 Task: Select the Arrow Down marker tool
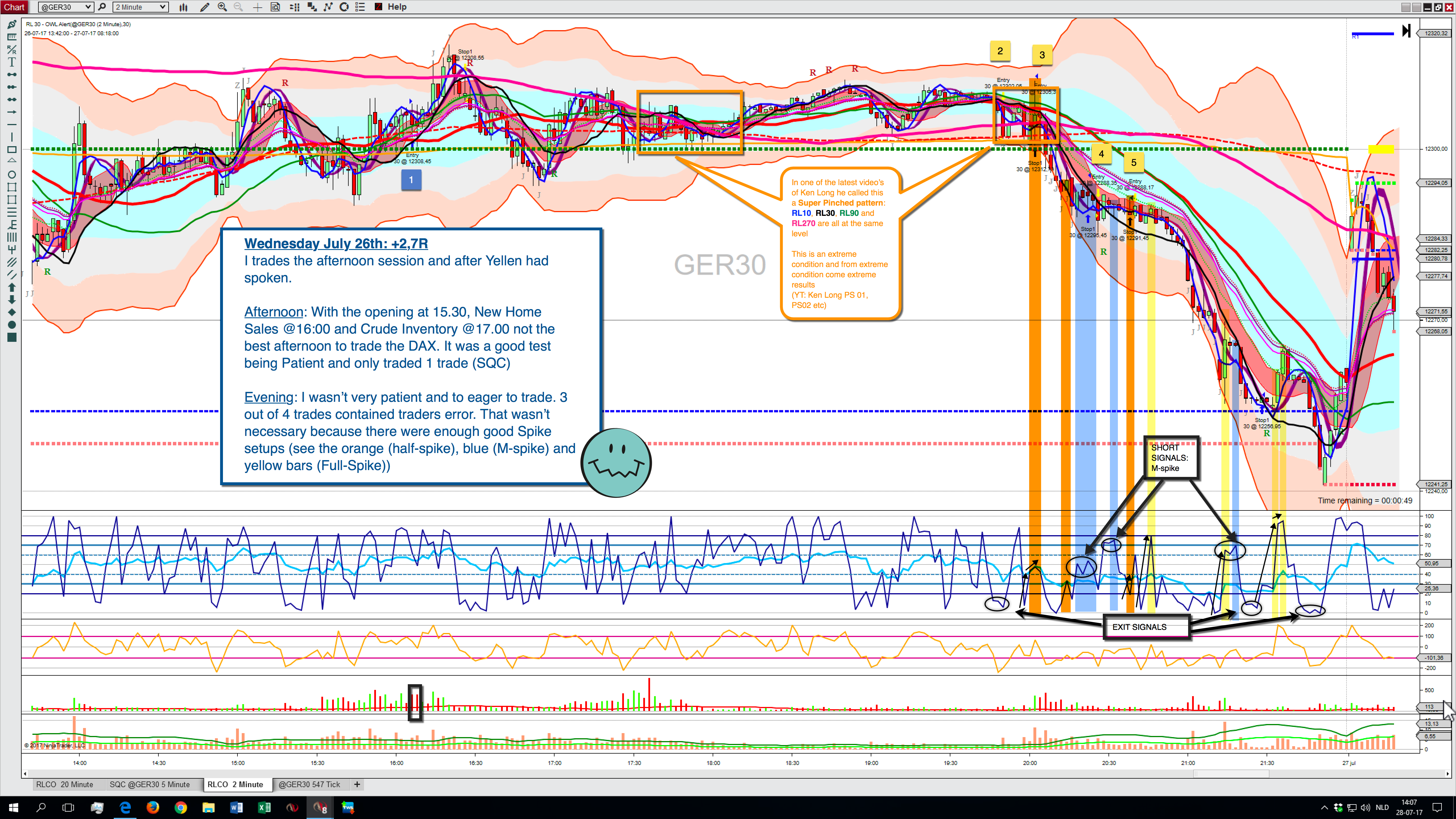click(12, 299)
